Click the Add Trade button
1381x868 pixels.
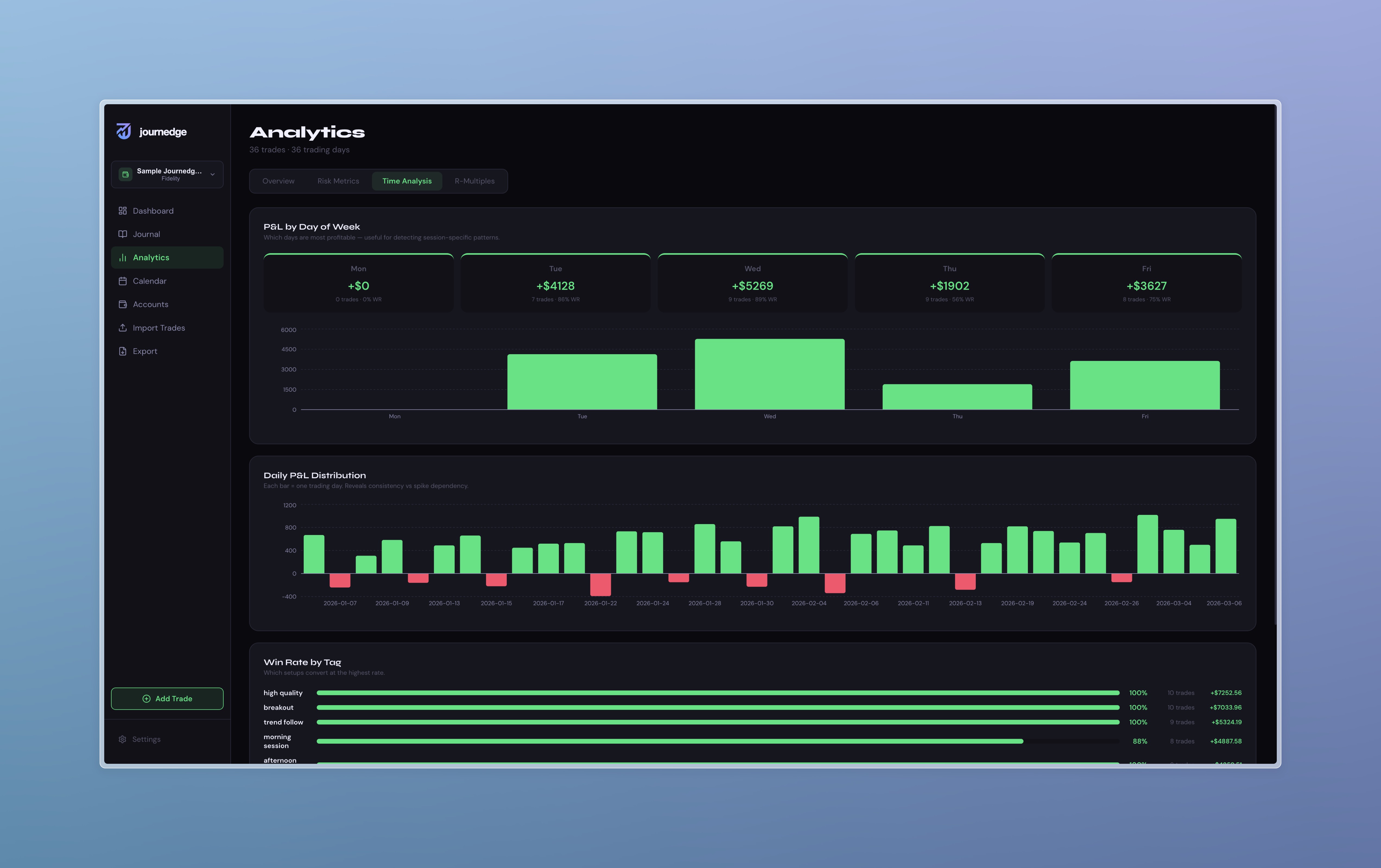coord(167,698)
